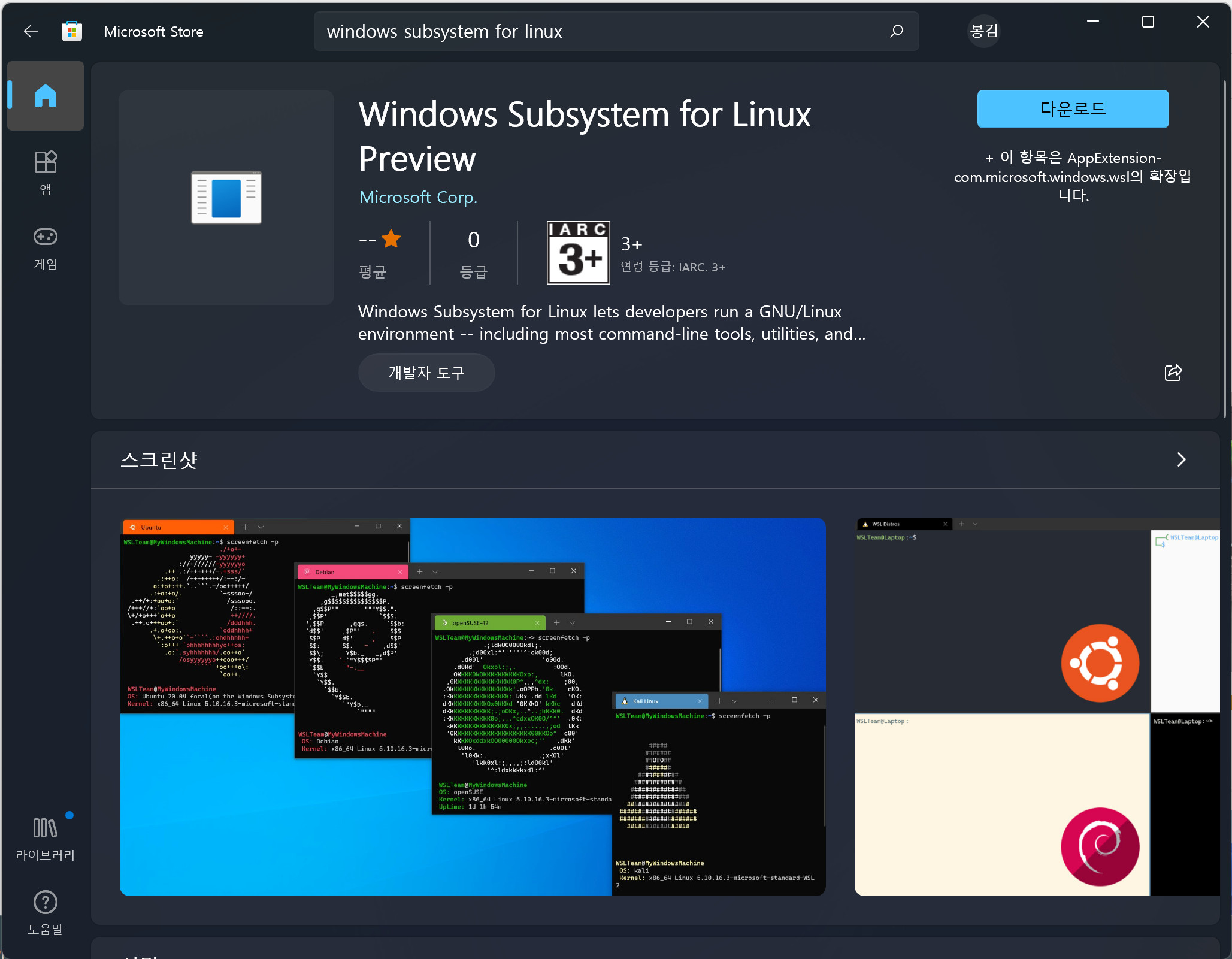Click the 개발자 도구 category button
The height and width of the screenshot is (959, 1232).
(x=426, y=373)
